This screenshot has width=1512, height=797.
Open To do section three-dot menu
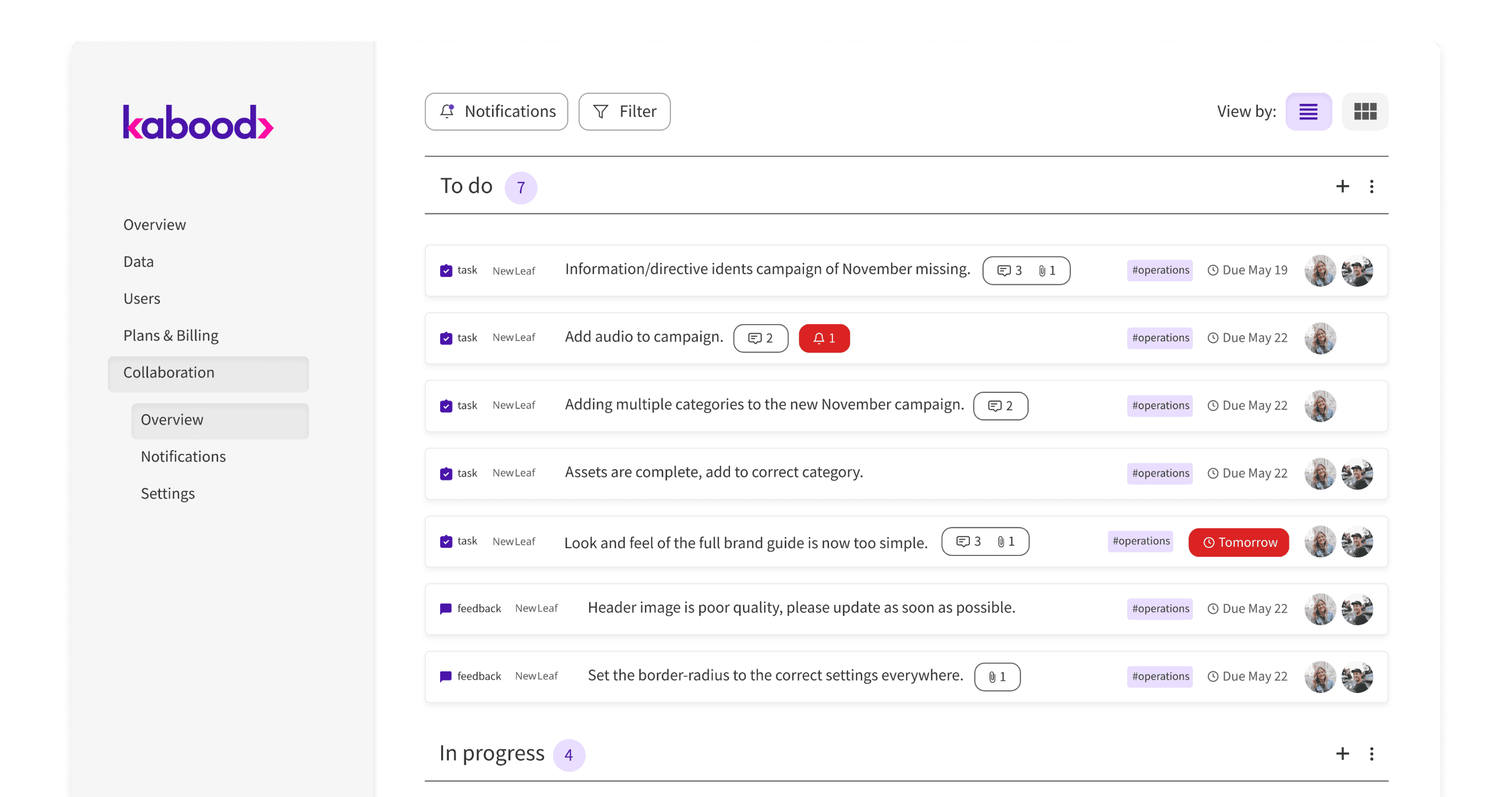pos(1371,186)
